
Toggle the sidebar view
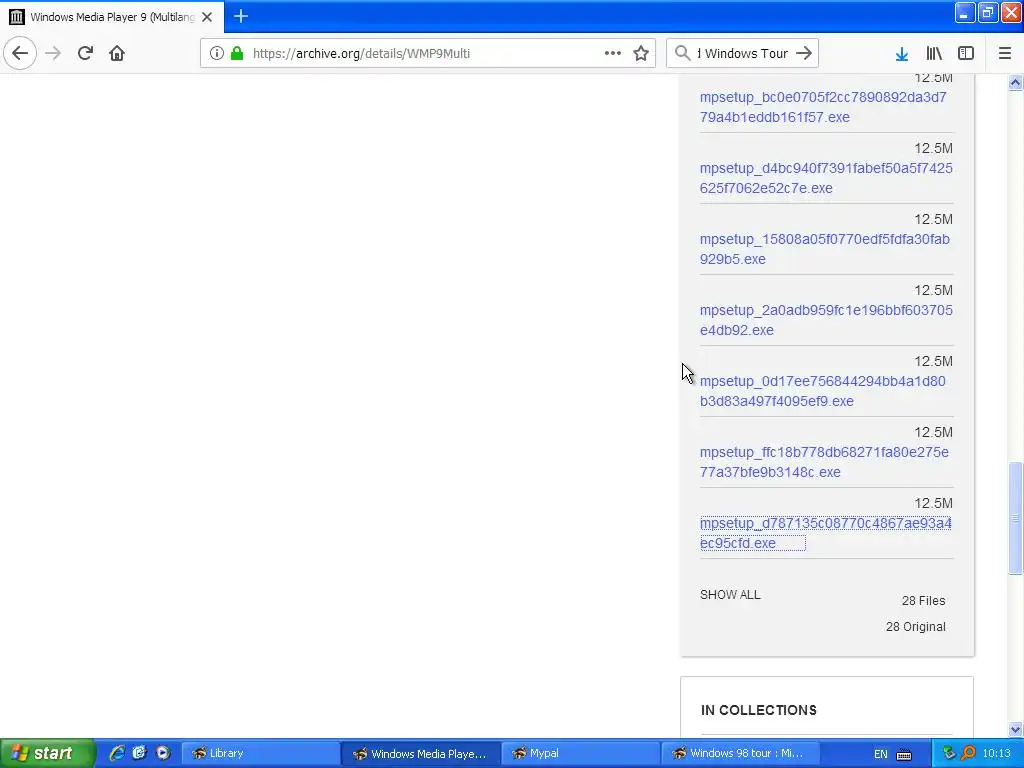pyautogui.click(x=966, y=53)
